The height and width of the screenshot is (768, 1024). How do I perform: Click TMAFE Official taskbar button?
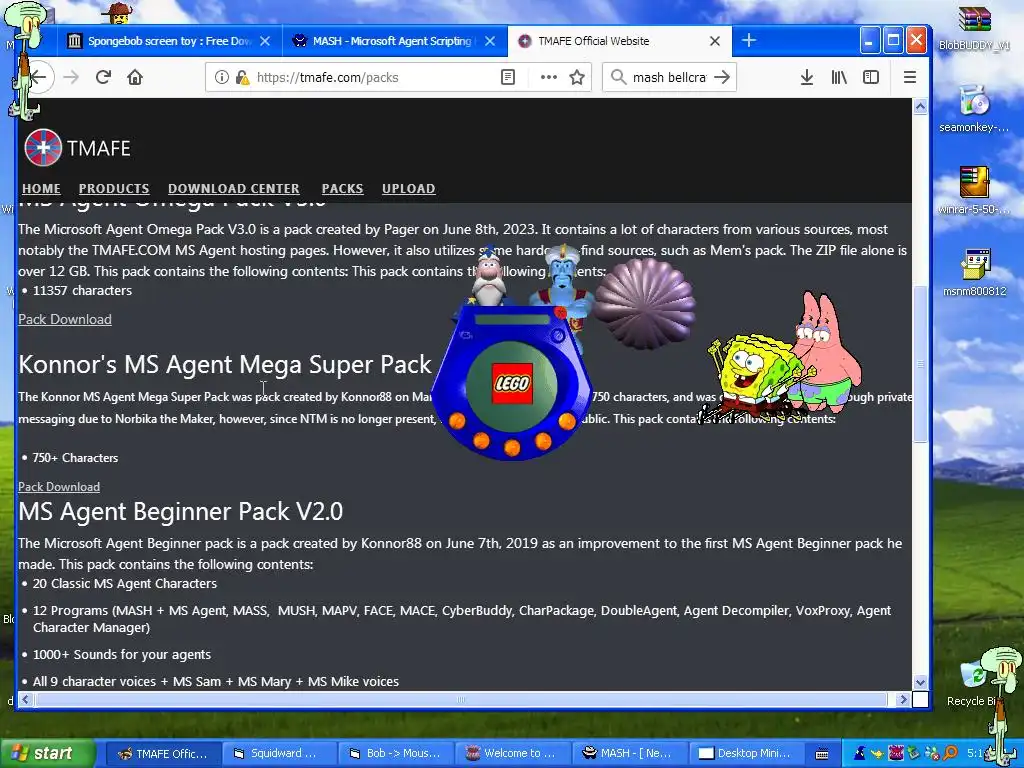coord(163,753)
